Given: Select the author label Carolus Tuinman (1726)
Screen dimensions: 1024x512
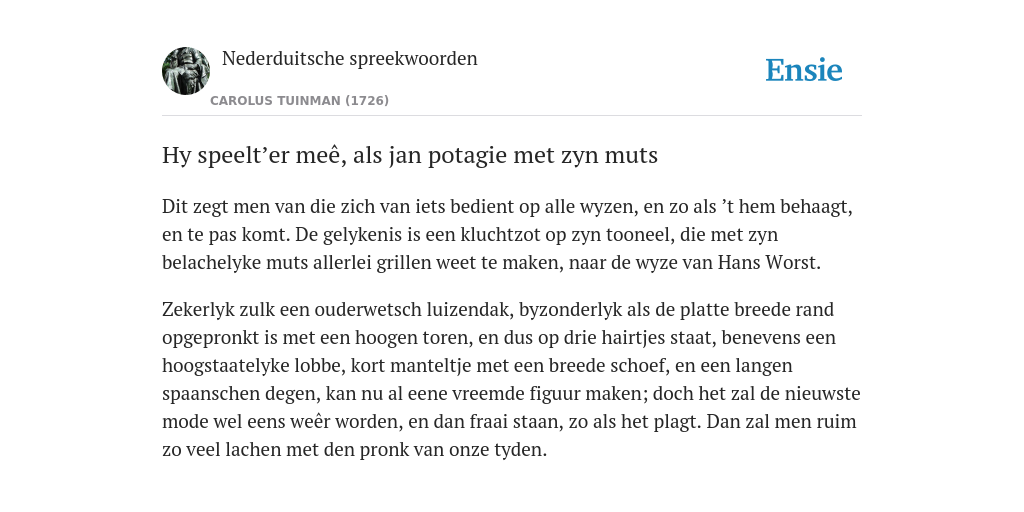Looking at the screenshot, I should tap(299, 101).
